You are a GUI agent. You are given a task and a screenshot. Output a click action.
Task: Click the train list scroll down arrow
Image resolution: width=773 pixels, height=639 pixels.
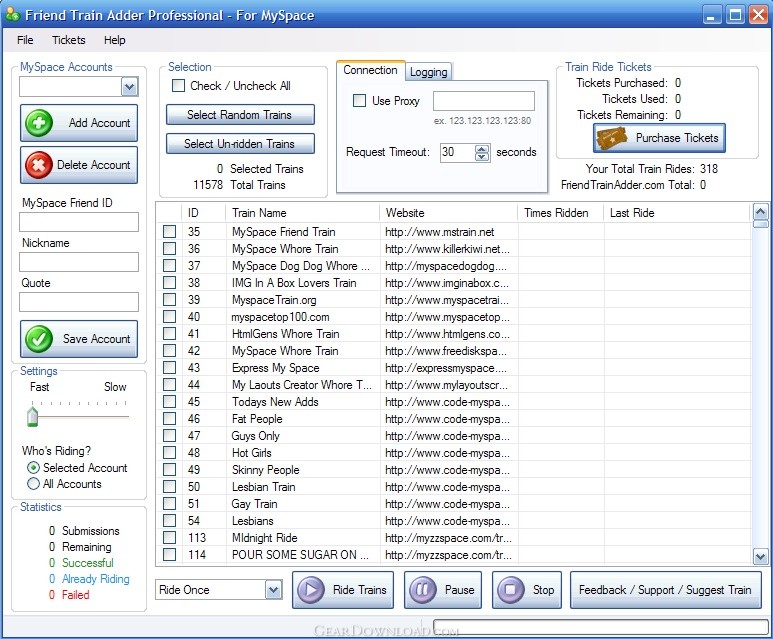760,557
